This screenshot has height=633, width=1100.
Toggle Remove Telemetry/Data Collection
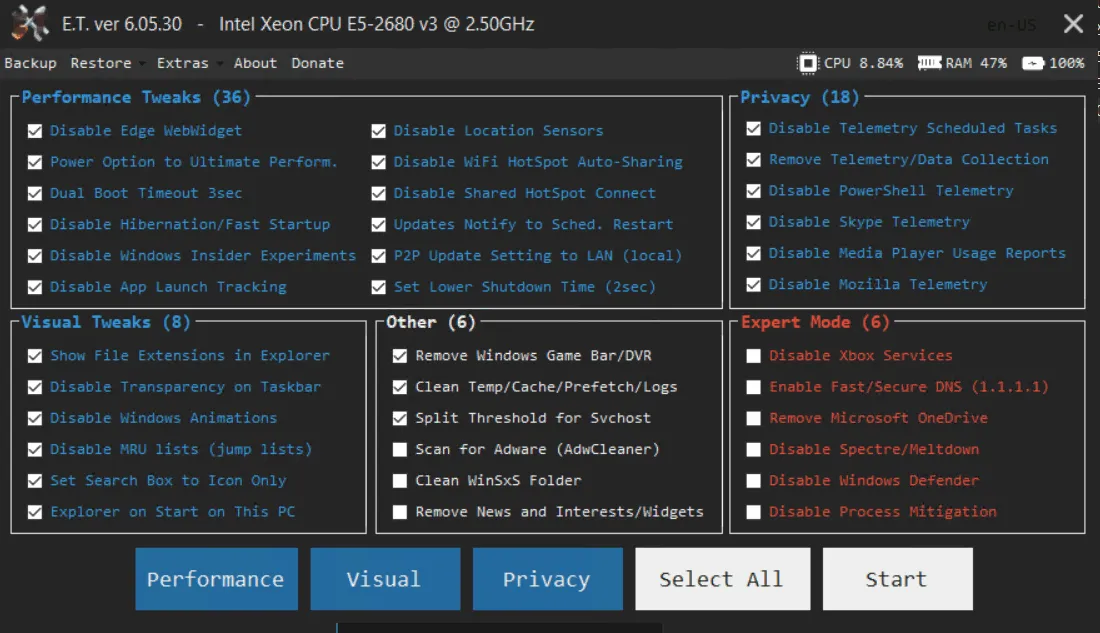(x=753, y=160)
